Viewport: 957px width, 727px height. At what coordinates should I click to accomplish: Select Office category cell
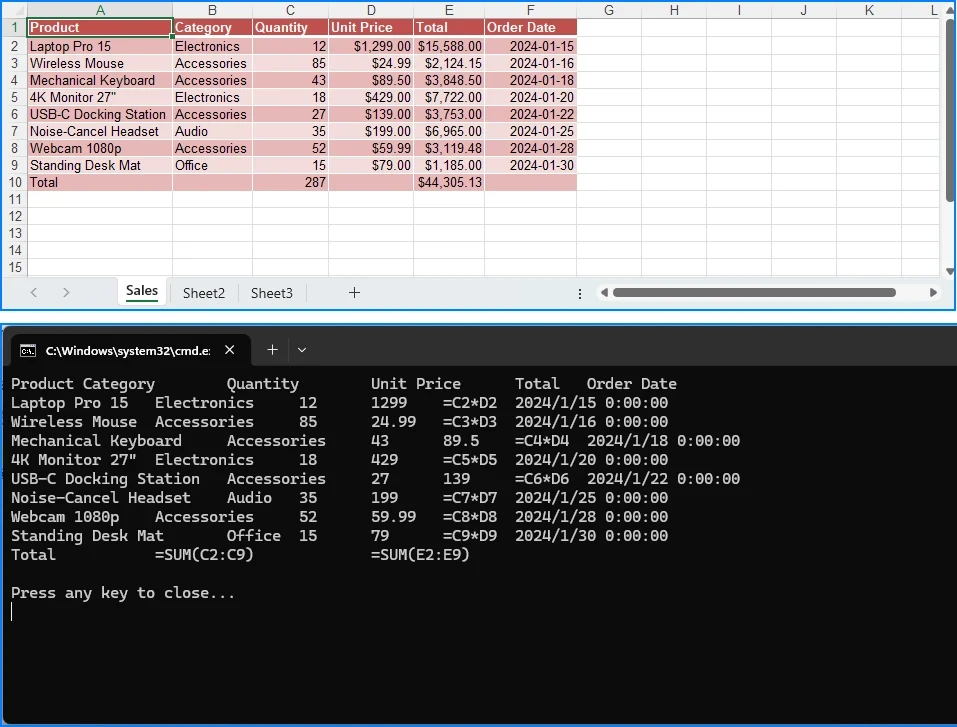pyautogui.click(x=212, y=165)
